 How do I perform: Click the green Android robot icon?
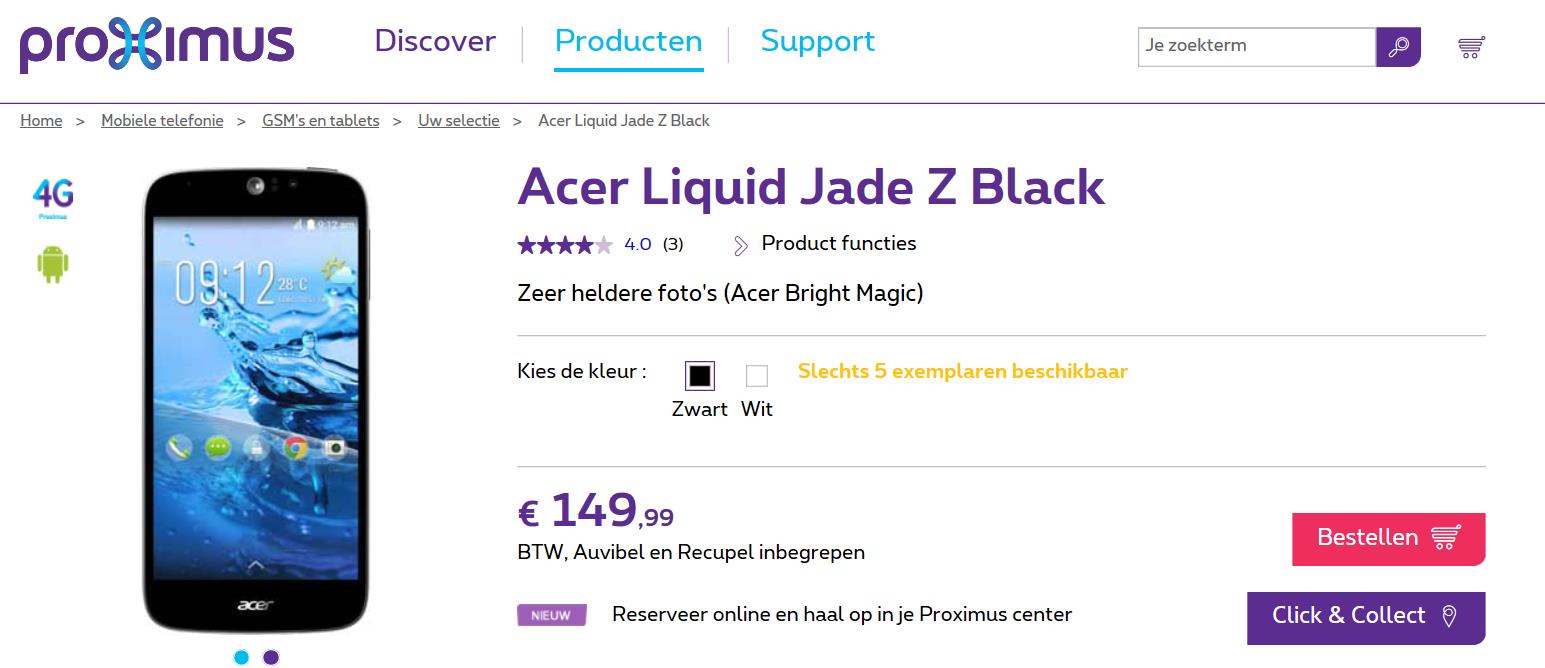click(x=53, y=264)
